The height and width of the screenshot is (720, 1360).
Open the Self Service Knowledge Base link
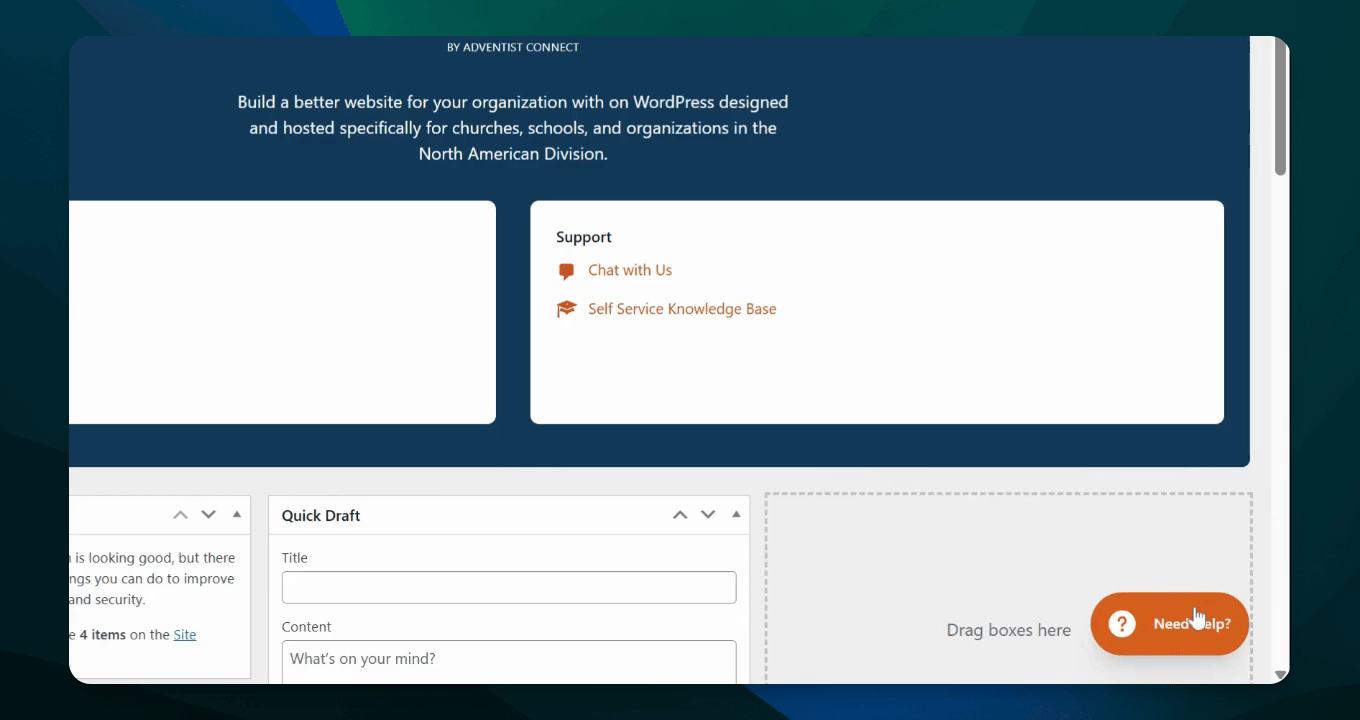(682, 309)
